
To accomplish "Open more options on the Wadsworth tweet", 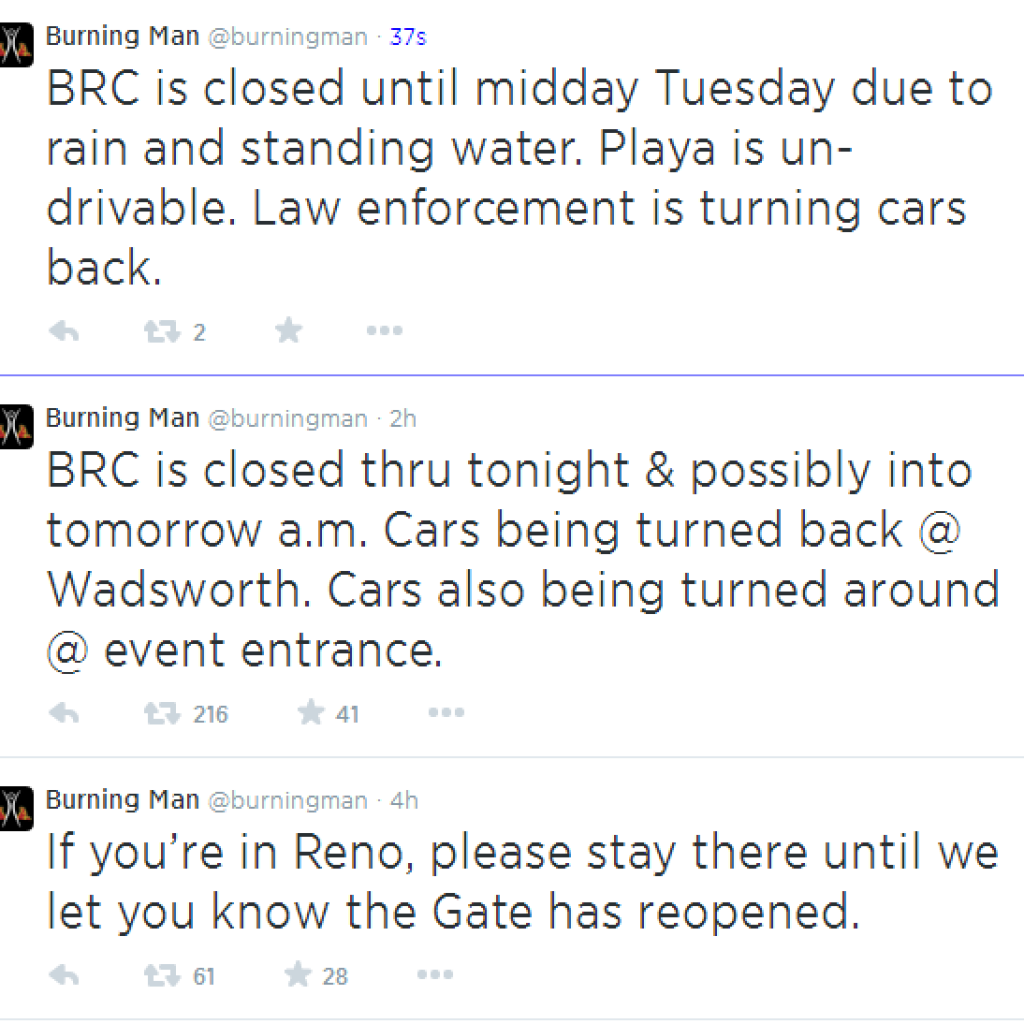I will point(446,714).
